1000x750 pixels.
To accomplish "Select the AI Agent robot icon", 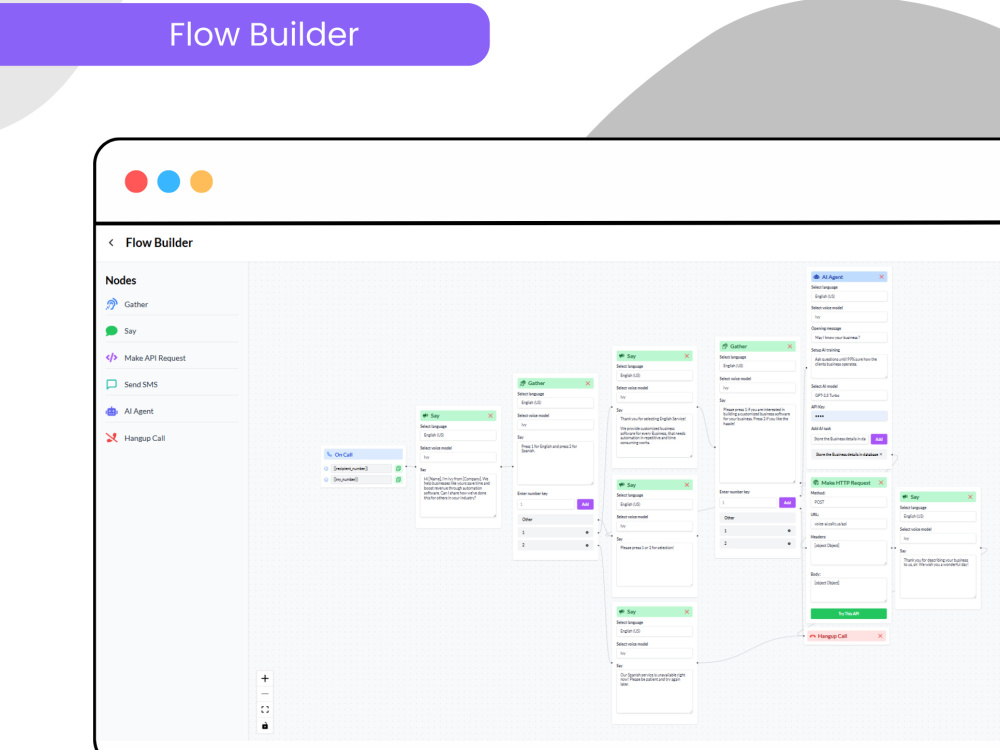I will pyautogui.click(x=112, y=411).
